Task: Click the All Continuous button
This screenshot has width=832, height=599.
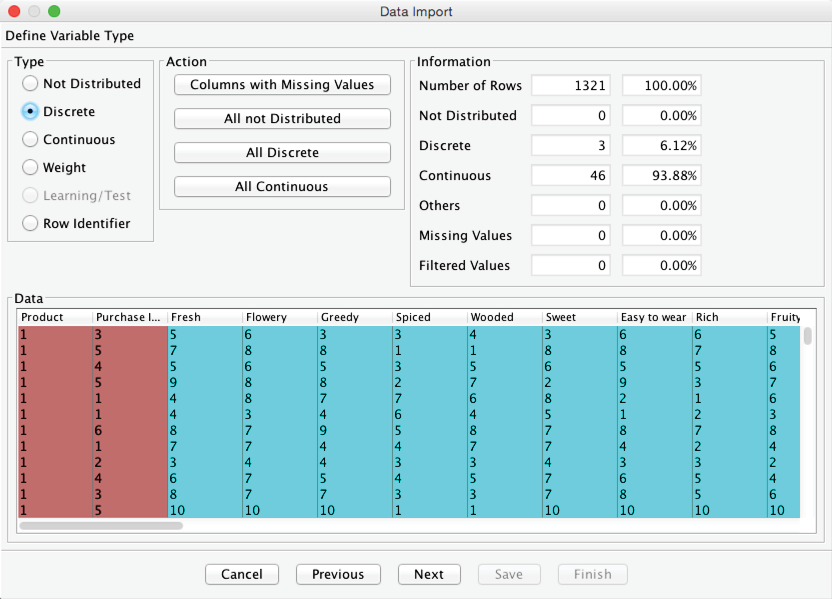Action: (282, 187)
